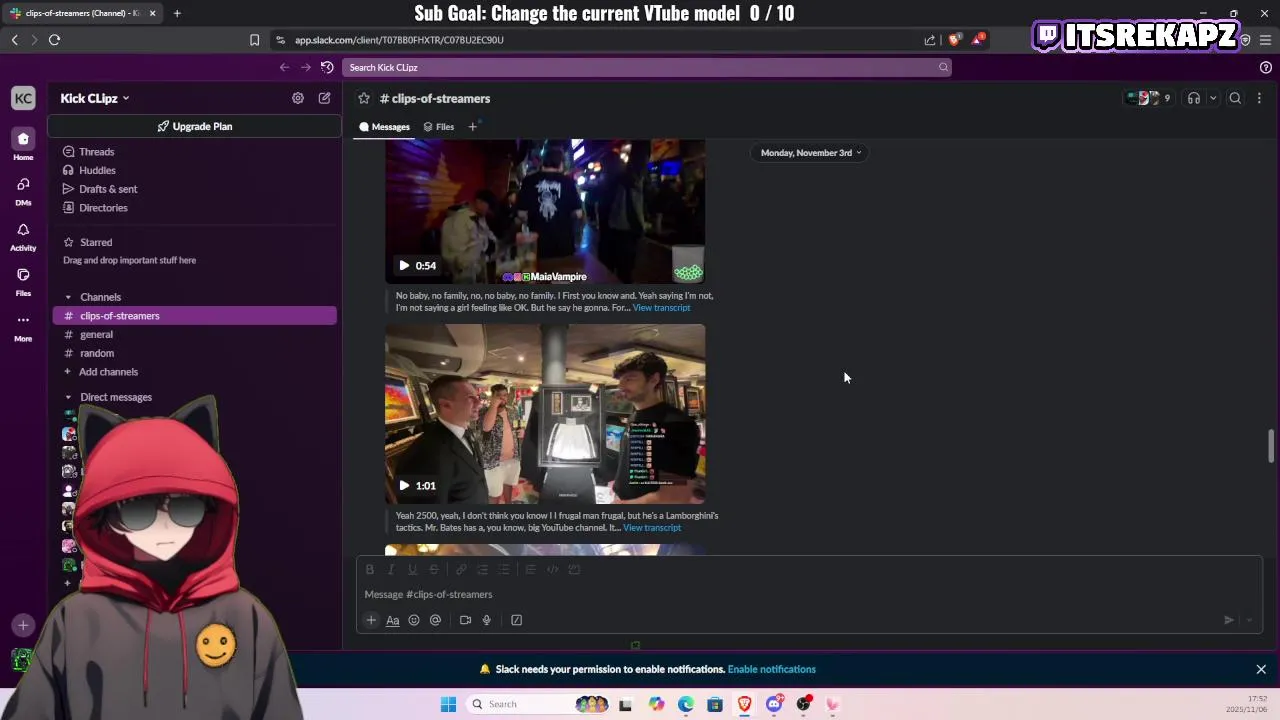Toggle italic formatting in composer

pos(391,569)
